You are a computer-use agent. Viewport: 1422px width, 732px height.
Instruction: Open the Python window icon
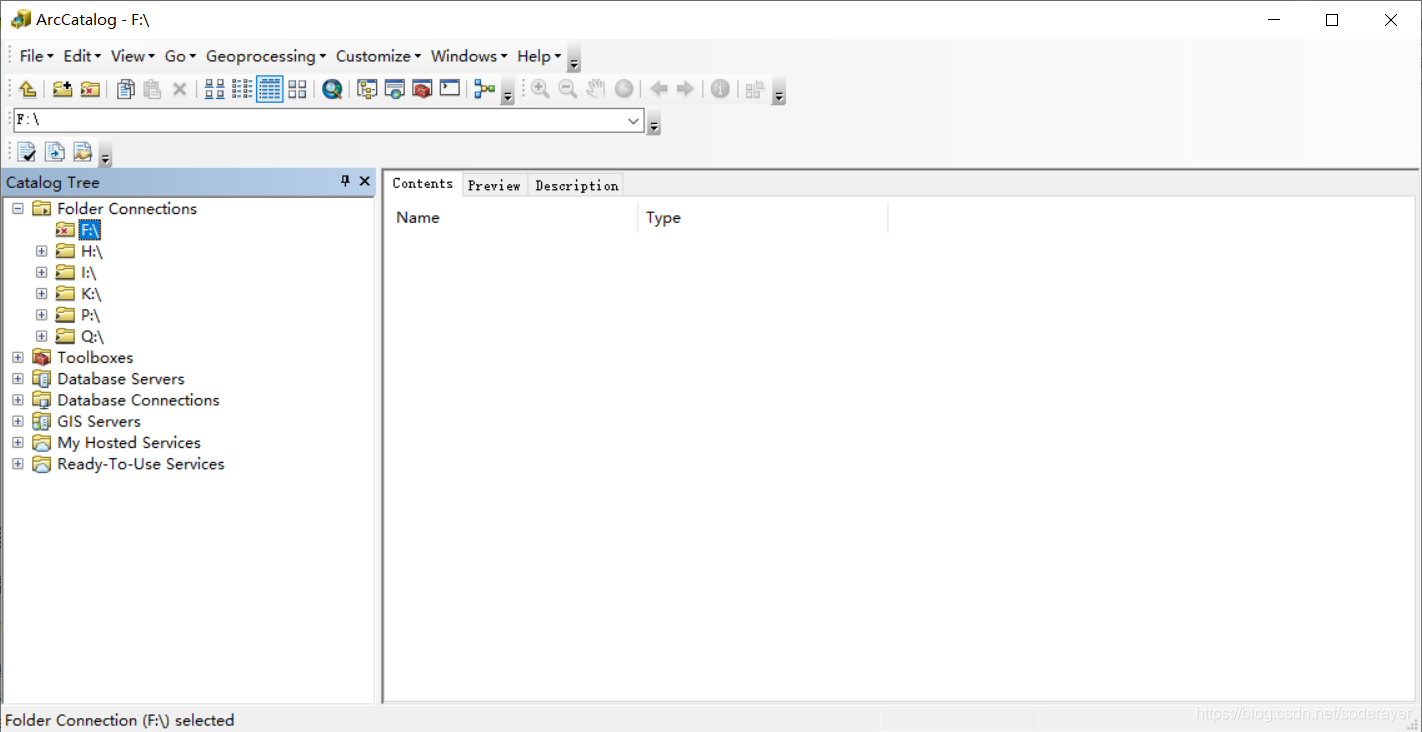coord(450,89)
